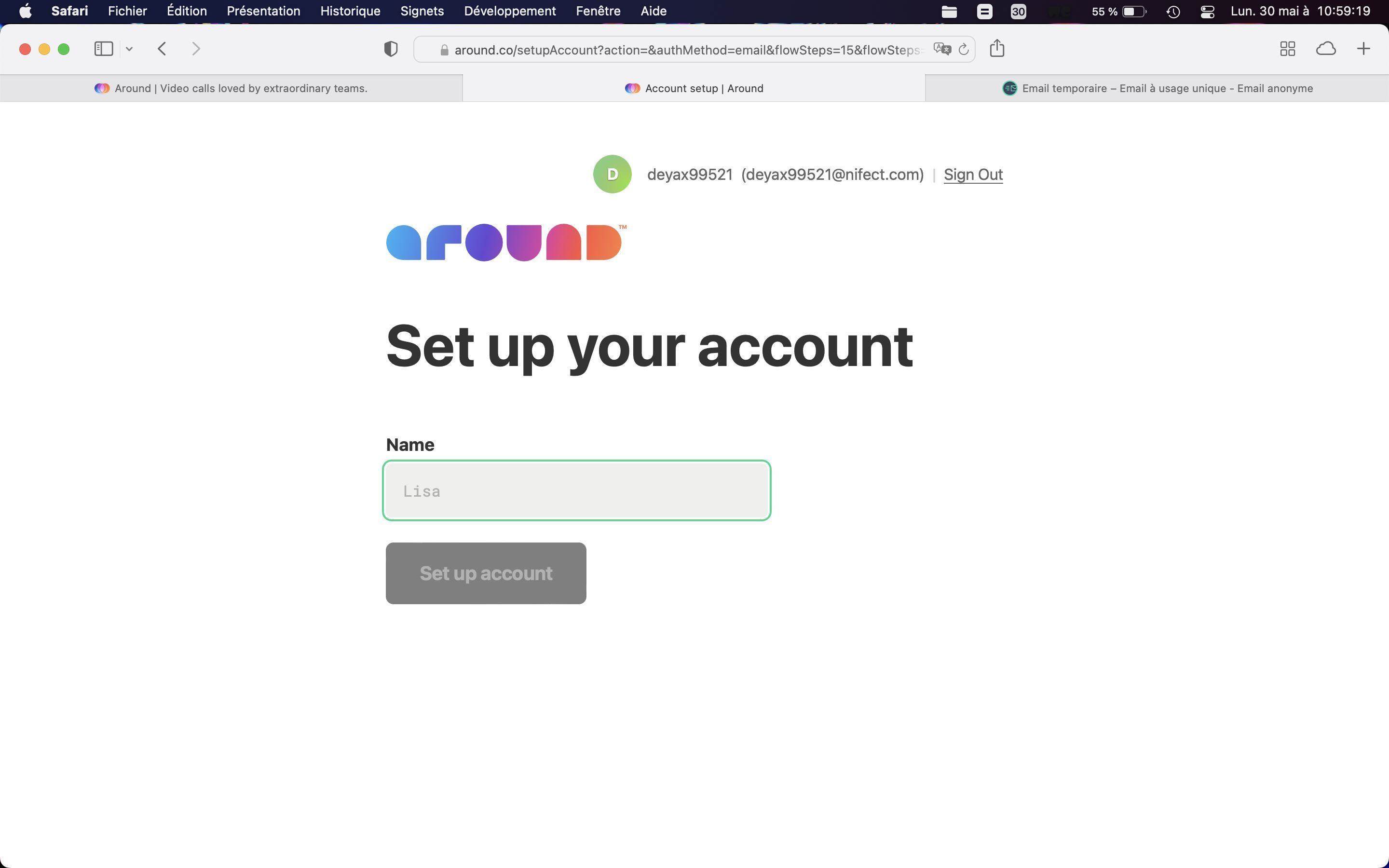Screen dimensions: 1389x868
Task: Click the translation icon in address bar
Action: [942, 48]
